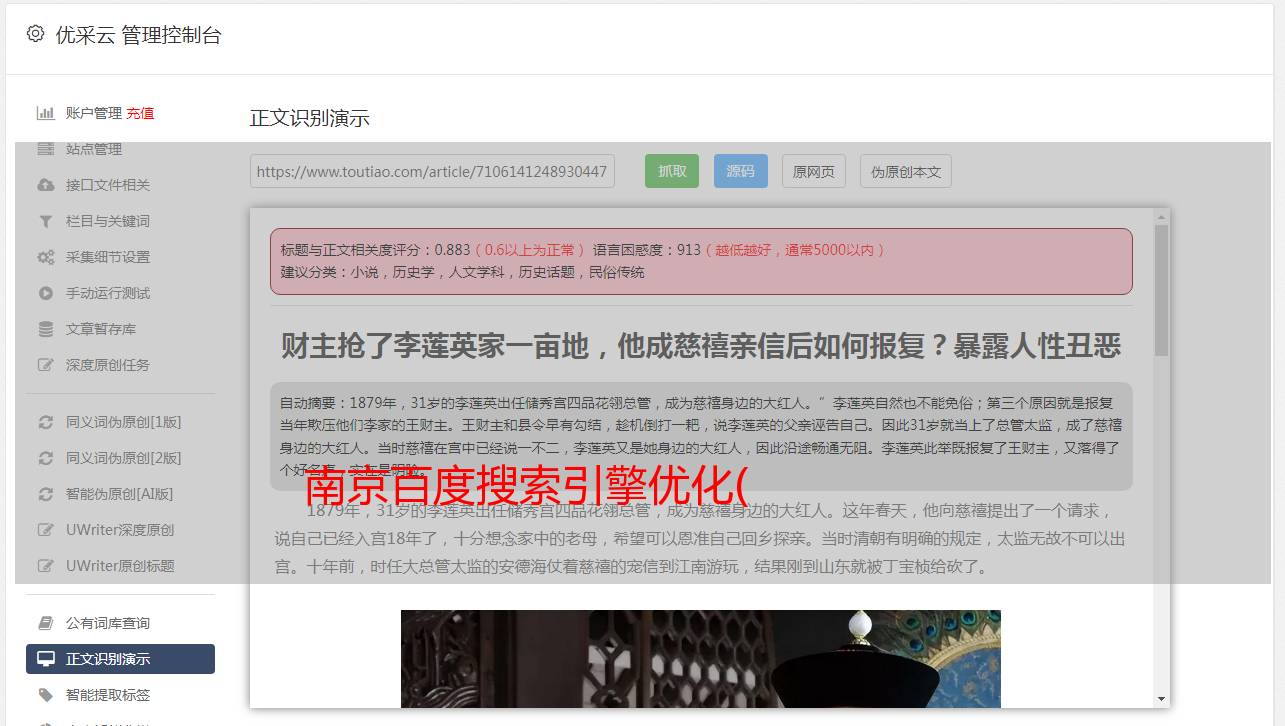The image size is (1285, 726).
Task: Click the book icon for 公有词库查询
Action: 45,623
